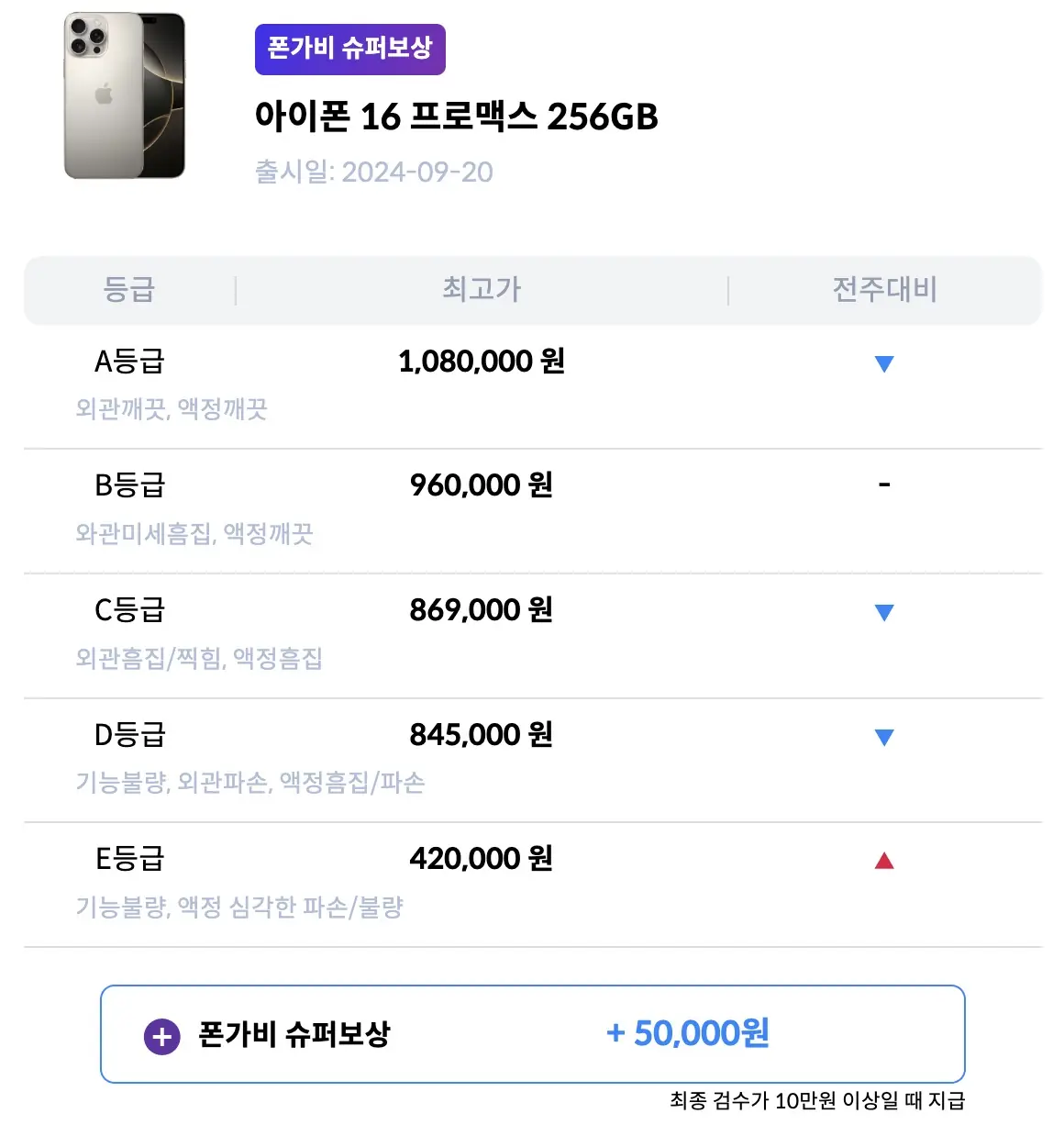This screenshot has height=1147, width=1064.
Task: Click the red up arrow in E등급 row
Action: (x=884, y=861)
